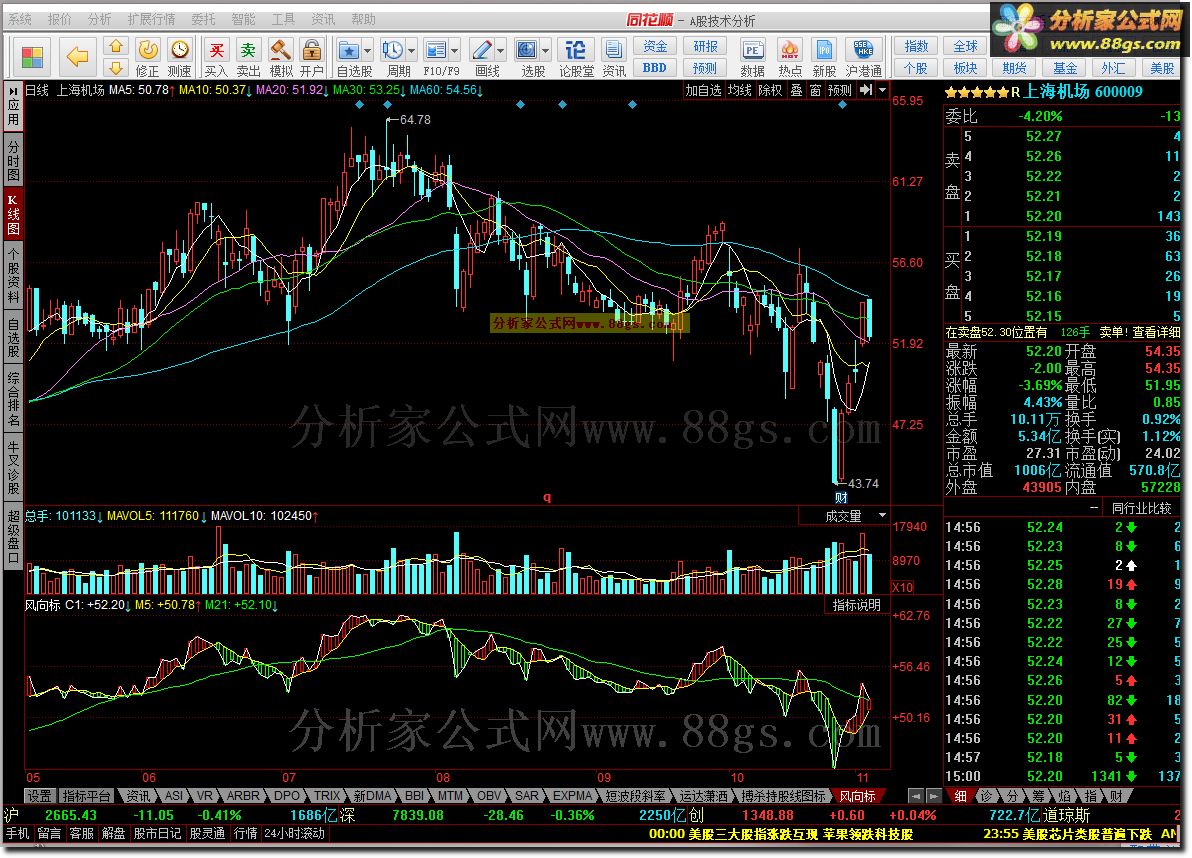Select the OBV indicator tab
Viewport: 1192px width, 858px height.
489,796
